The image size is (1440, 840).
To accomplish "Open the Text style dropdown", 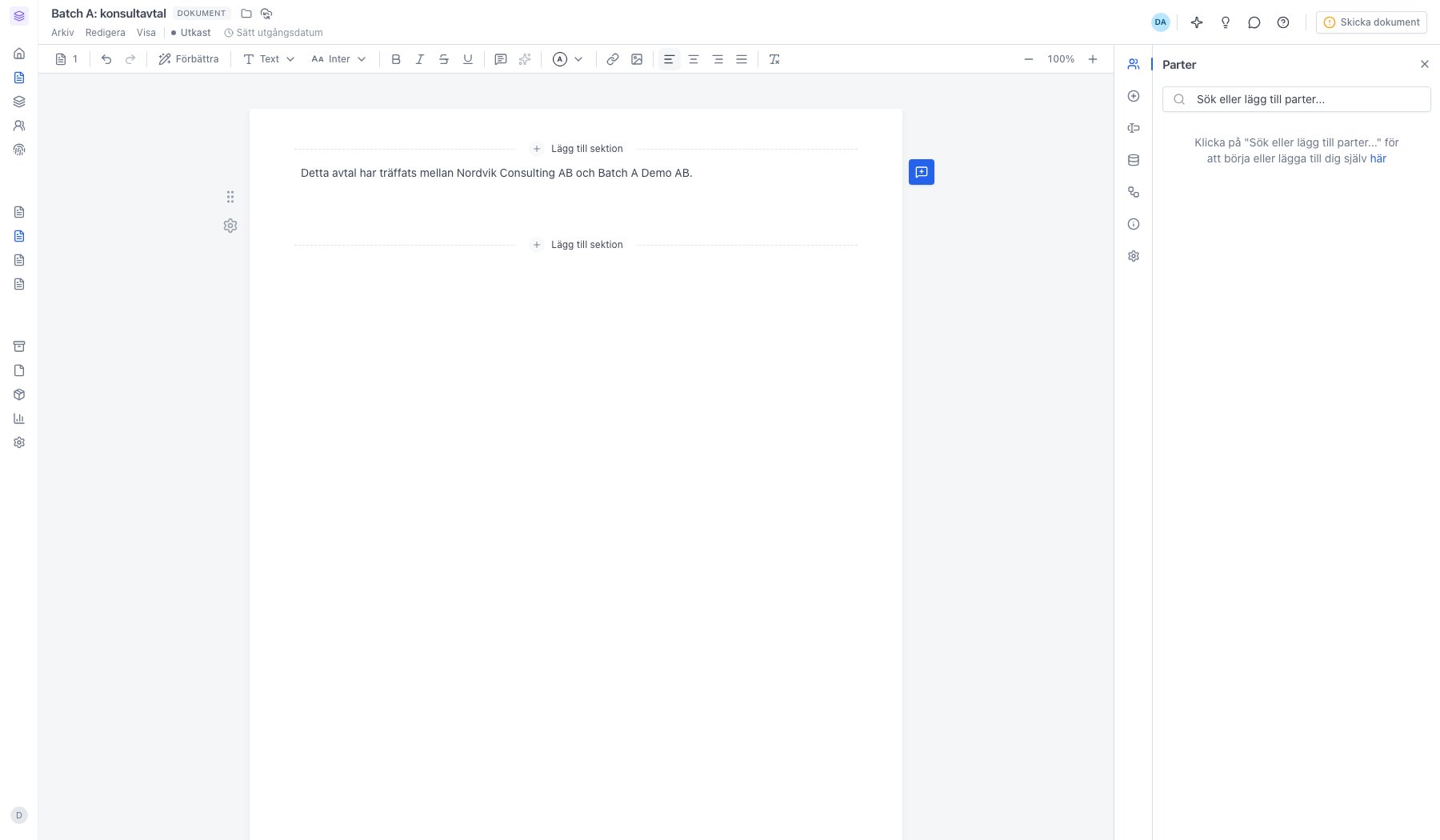I will click(x=269, y=59).
